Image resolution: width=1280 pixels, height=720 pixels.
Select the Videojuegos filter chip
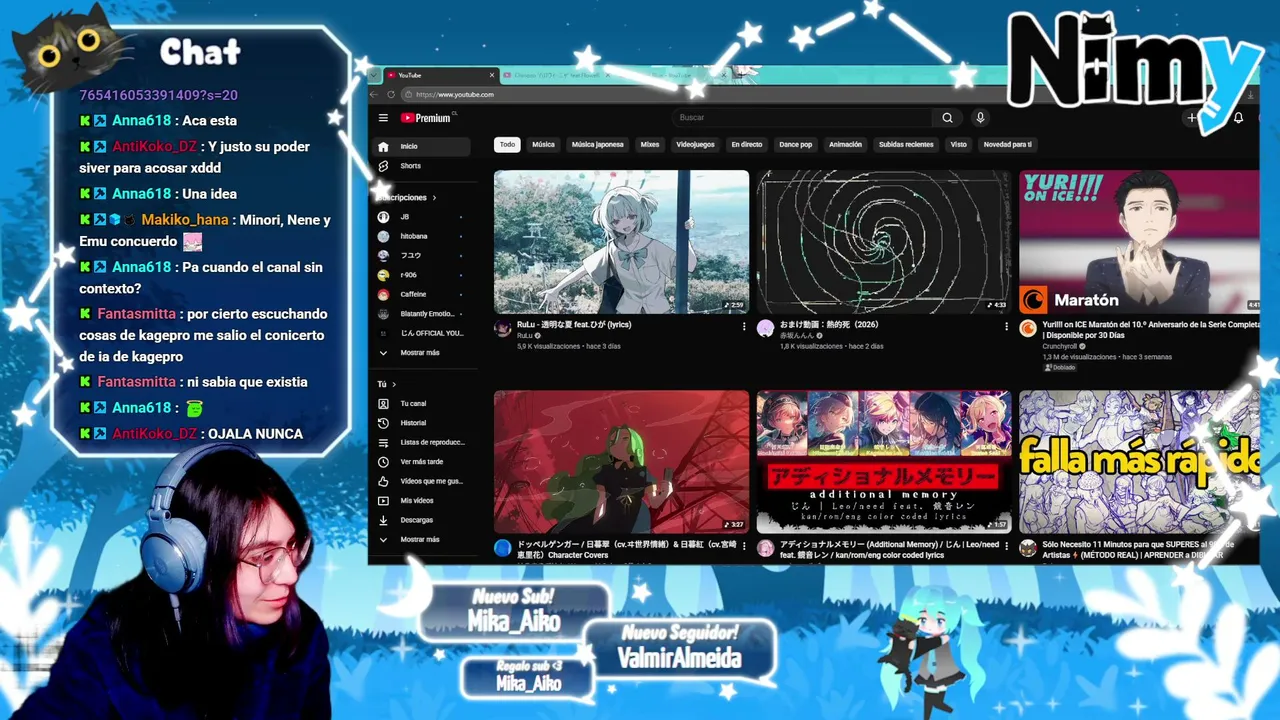pos(695,145)
